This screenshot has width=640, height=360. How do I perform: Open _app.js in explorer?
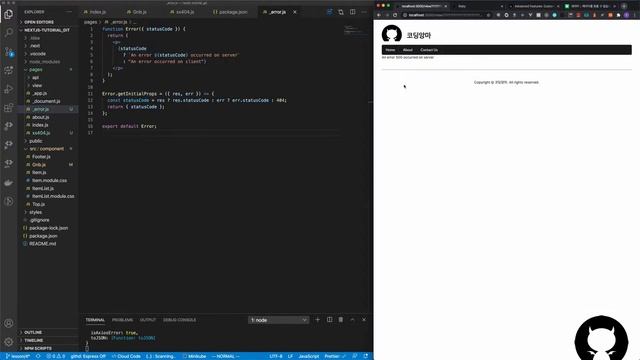pyautogui.click(x=40, y=93)
